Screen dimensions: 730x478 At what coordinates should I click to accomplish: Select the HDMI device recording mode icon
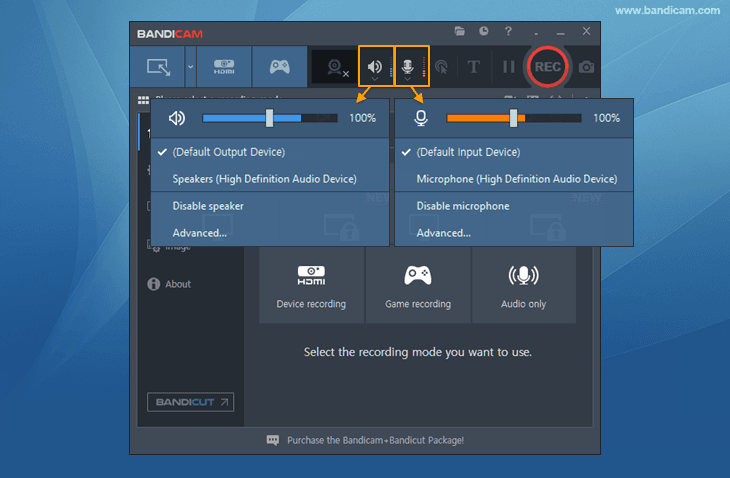pos(223,67)
